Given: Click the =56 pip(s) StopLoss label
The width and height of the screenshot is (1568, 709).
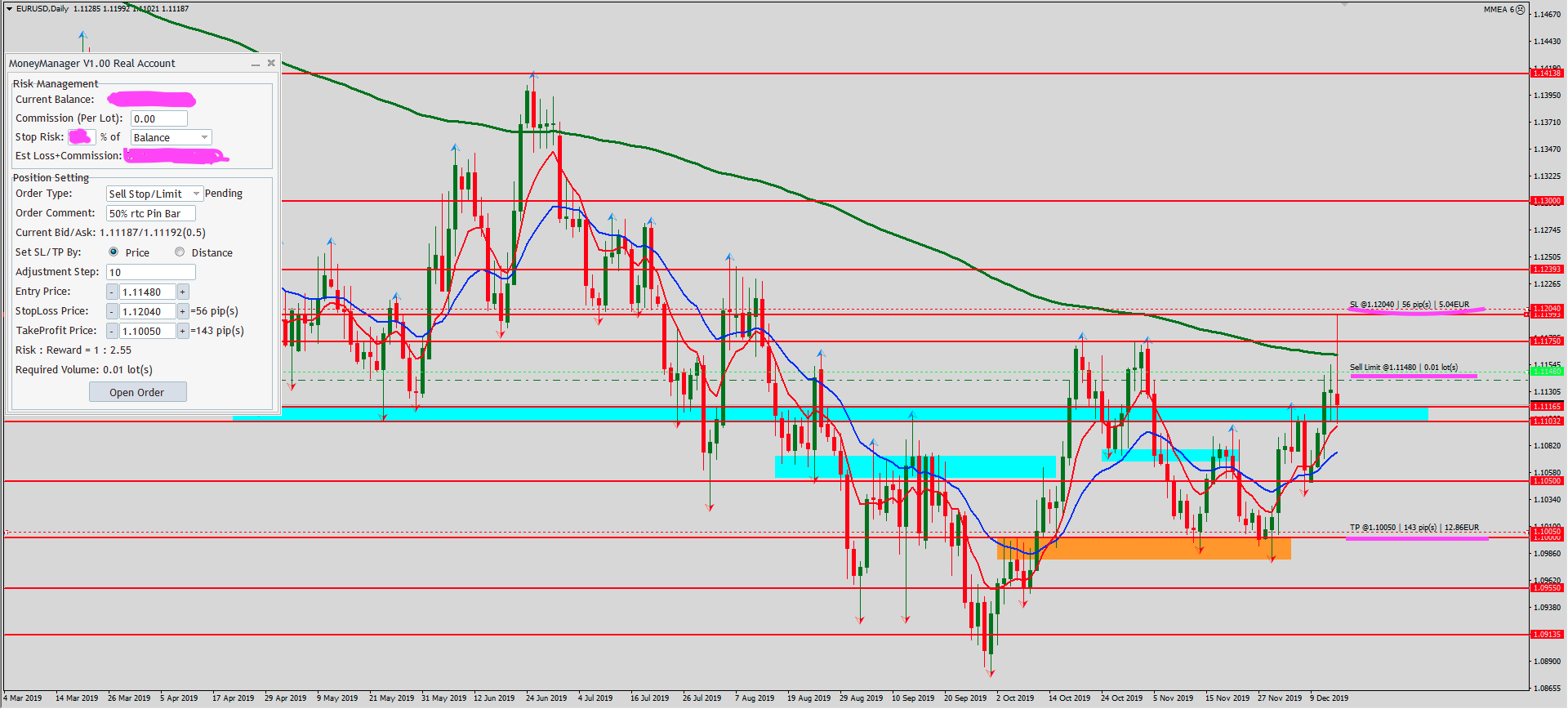Looking at the screenshot, I should tap(214, 310).
